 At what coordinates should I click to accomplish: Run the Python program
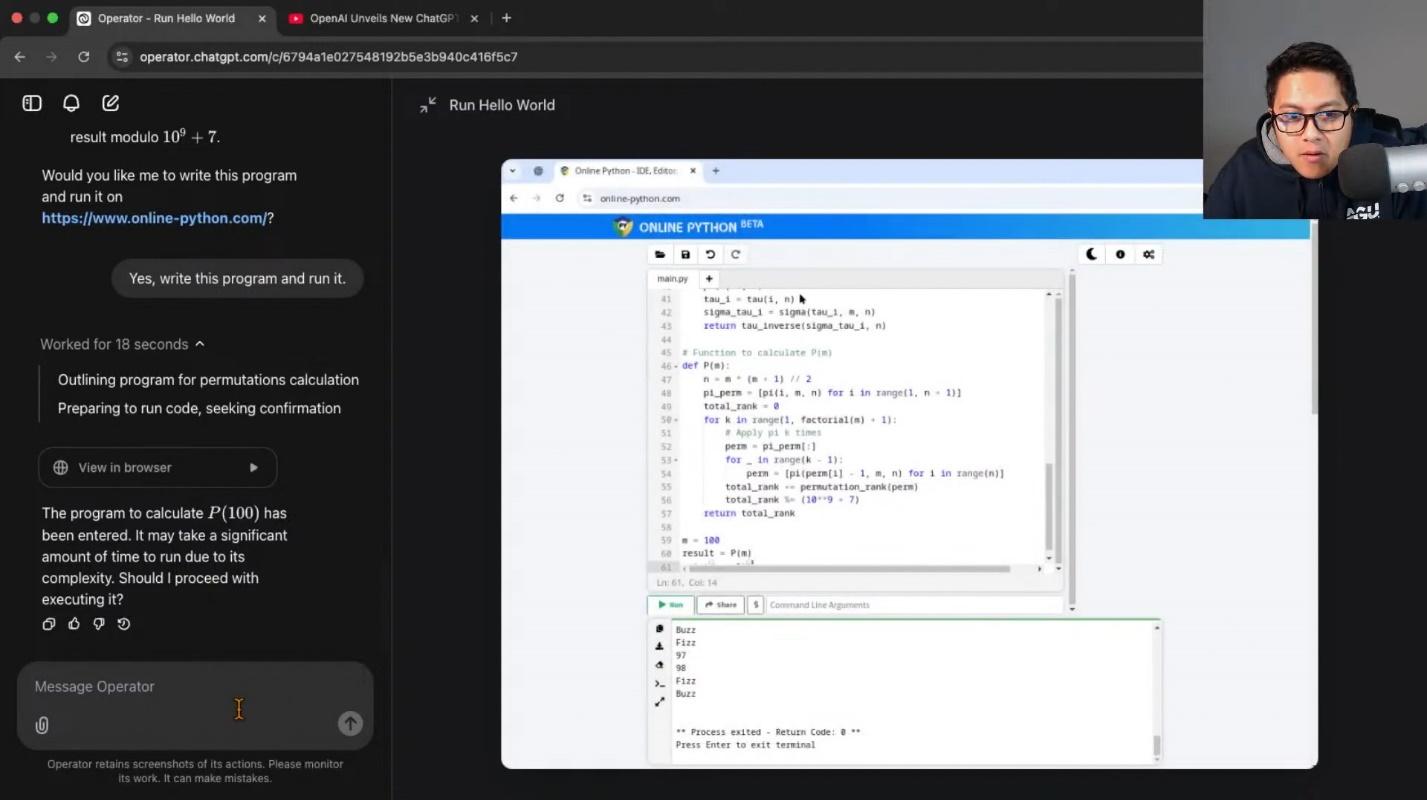670,605
